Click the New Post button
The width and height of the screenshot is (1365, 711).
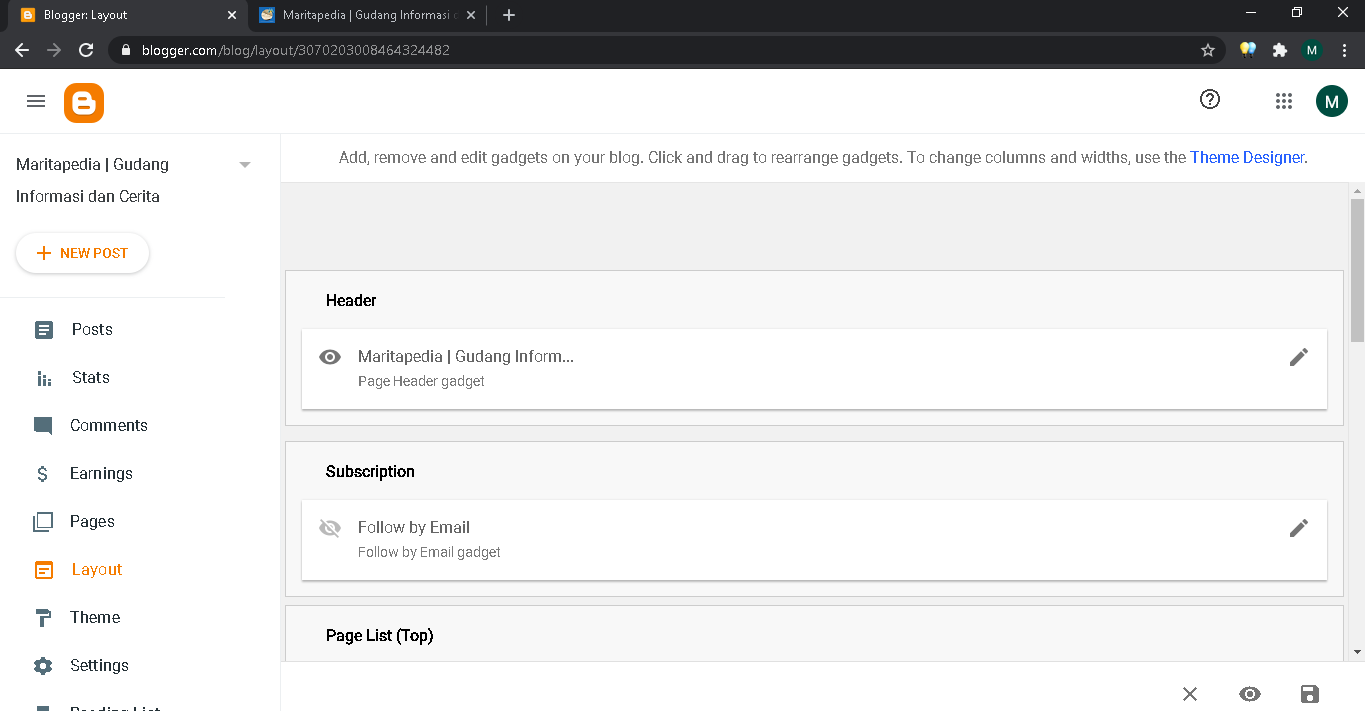[83, 253]
